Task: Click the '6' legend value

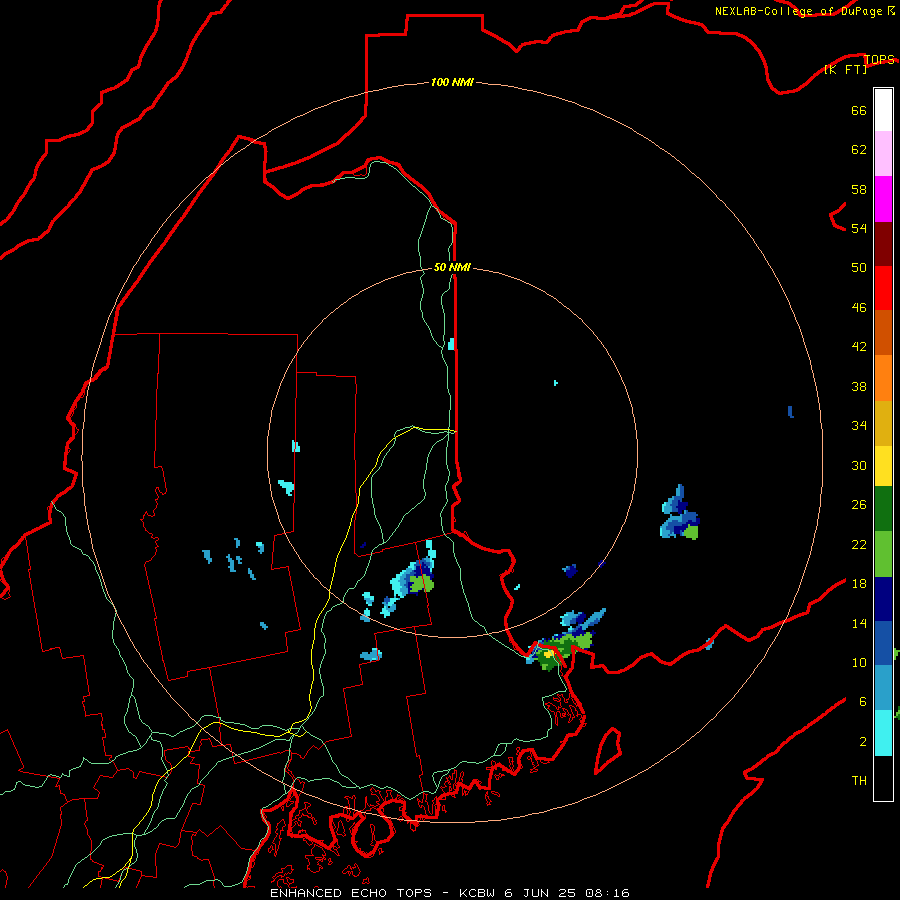Action: point(863,701)
